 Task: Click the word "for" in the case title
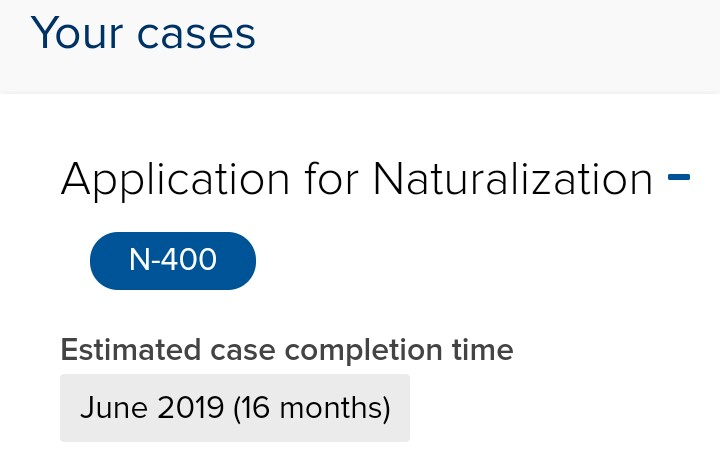coord(331,178)
